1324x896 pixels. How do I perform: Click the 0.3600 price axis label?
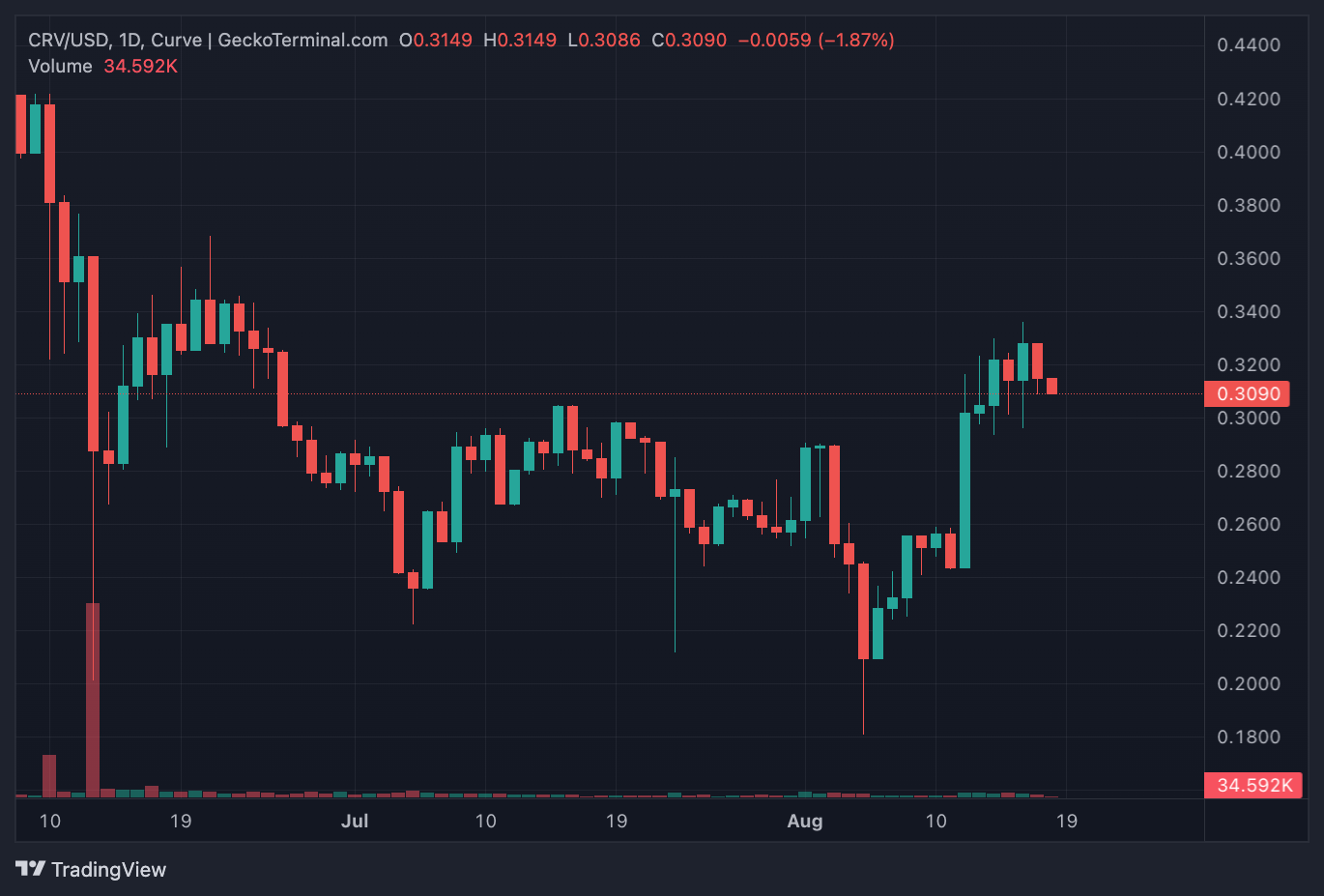point(1249,258)
